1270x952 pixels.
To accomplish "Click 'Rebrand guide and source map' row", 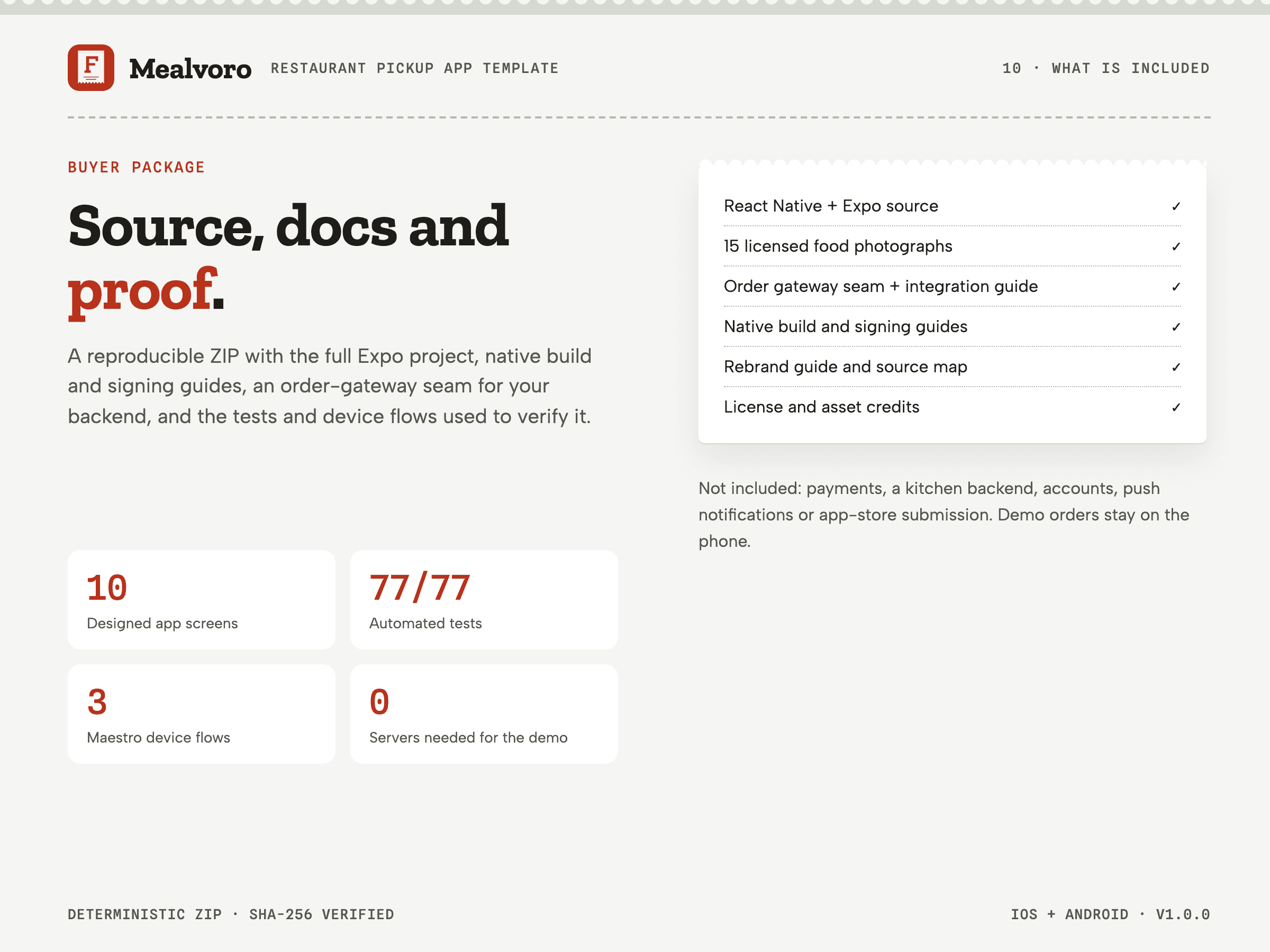I will (x=952, y=367).
